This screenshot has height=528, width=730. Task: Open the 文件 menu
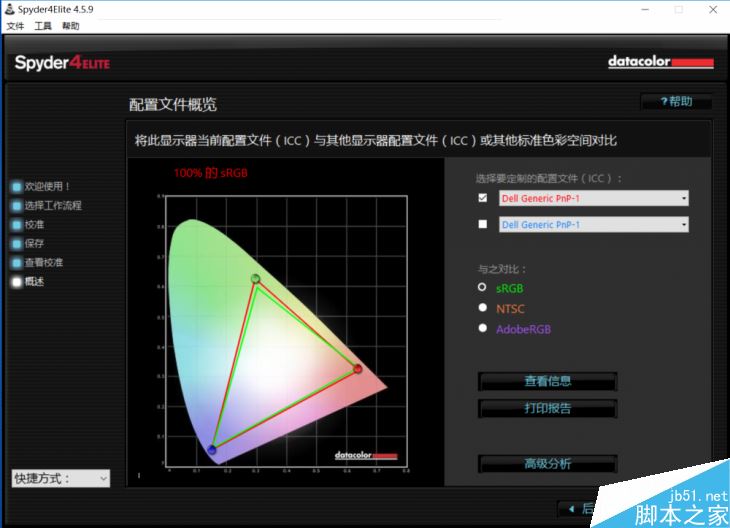[15, 26]
